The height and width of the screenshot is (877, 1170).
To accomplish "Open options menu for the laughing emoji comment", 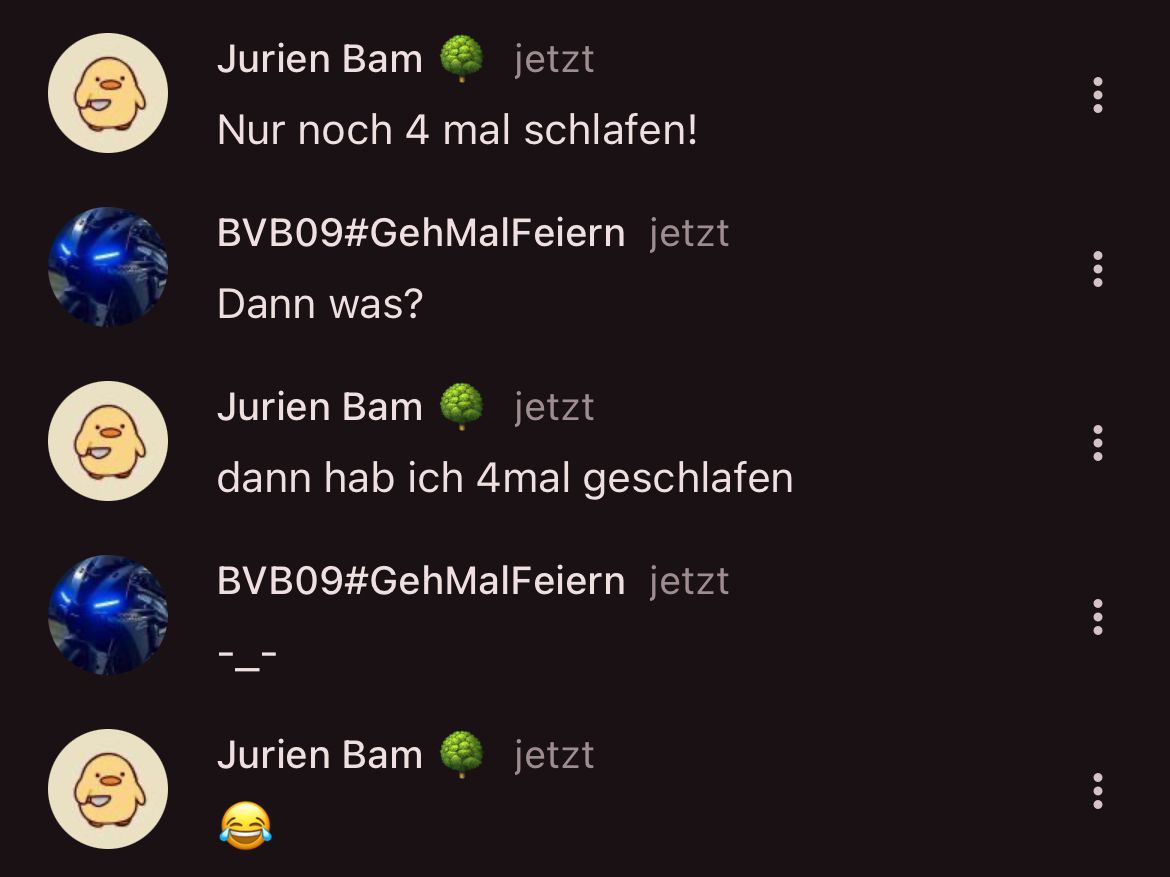I will pyautogui.click(x=1098, y=790).
